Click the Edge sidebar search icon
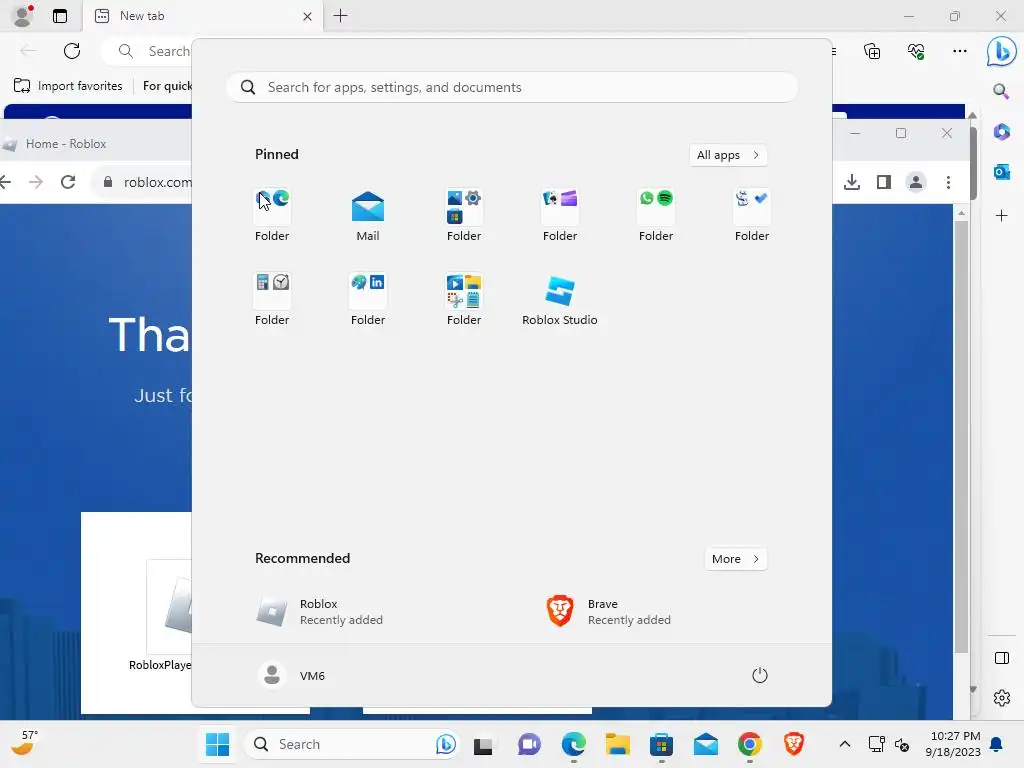The image size is (1024, 768). click(1001, 91)
